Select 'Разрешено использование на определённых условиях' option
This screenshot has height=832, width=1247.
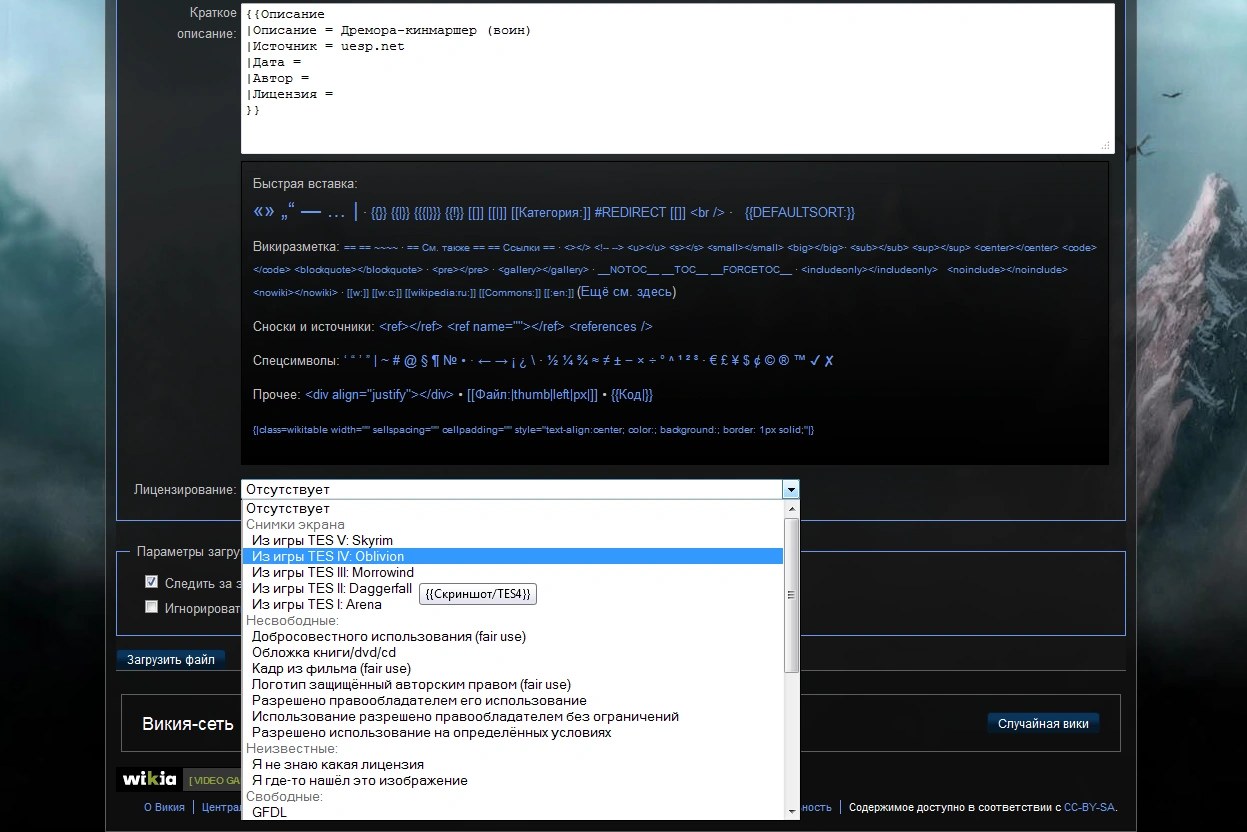[514, 732]
